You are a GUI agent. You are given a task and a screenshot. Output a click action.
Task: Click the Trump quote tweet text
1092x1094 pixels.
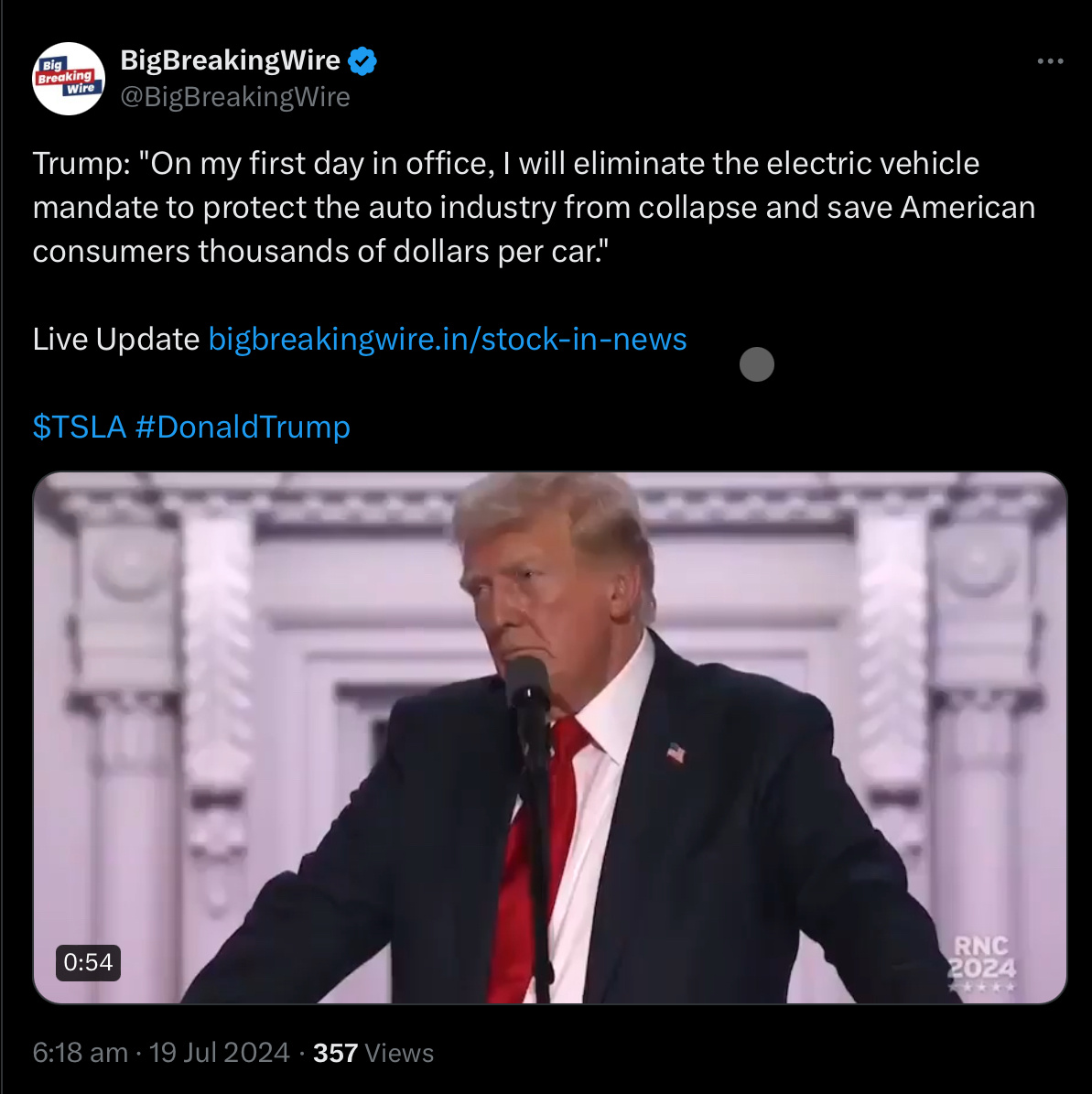click(534, 207)
